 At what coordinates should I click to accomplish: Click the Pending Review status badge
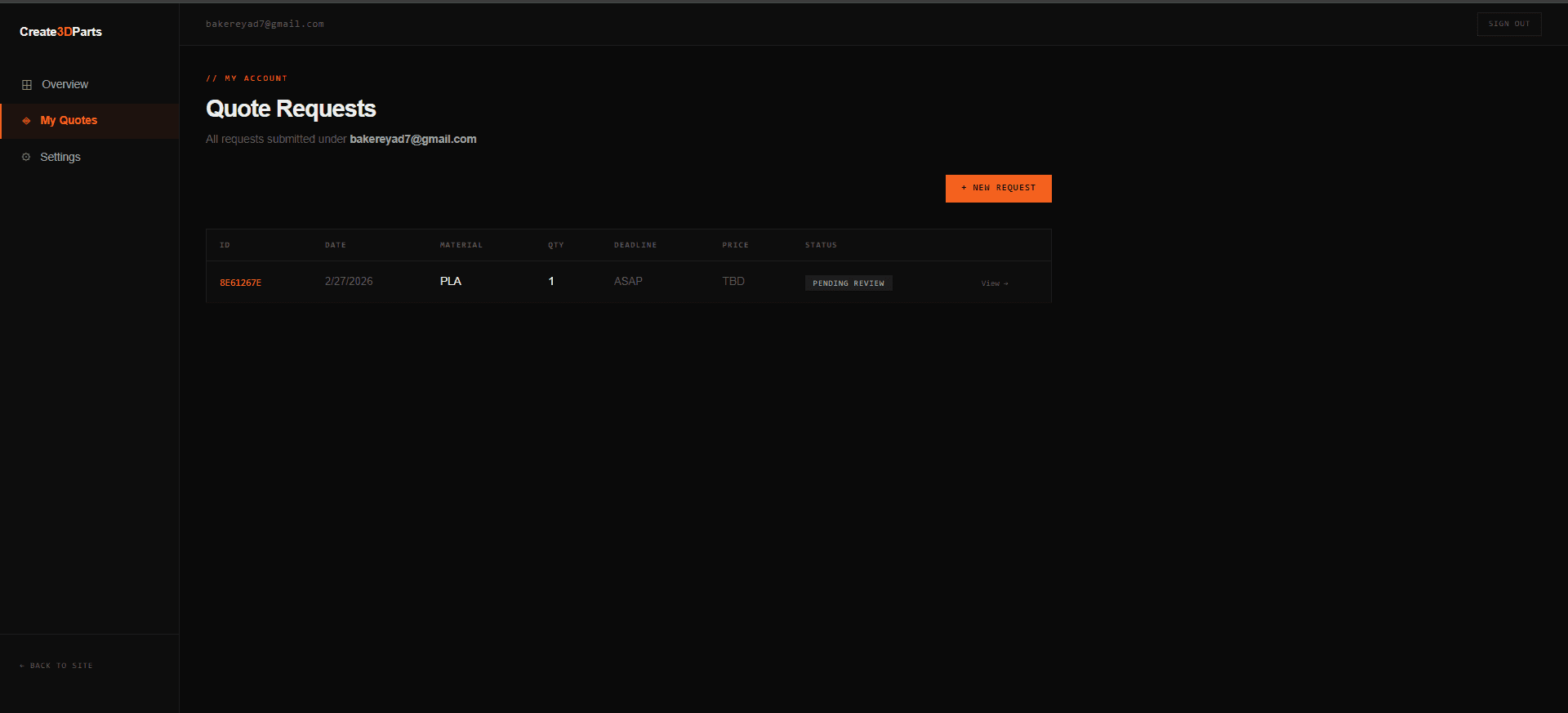[849, 283]
